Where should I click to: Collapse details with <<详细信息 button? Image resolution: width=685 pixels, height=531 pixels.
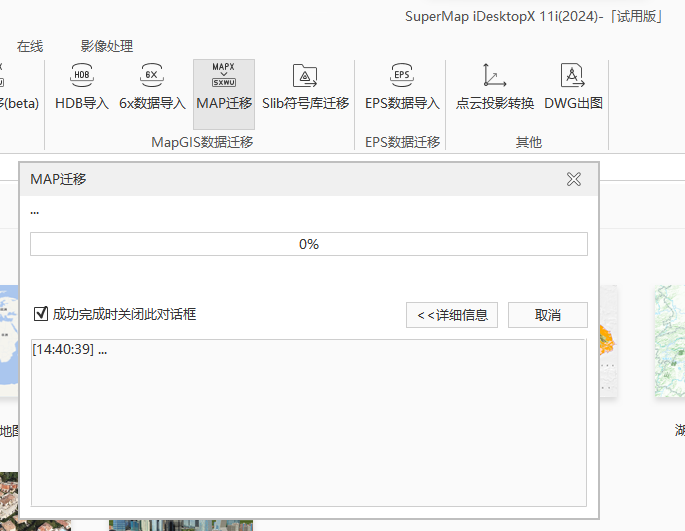pyautogui.click(x=452, y=315)
